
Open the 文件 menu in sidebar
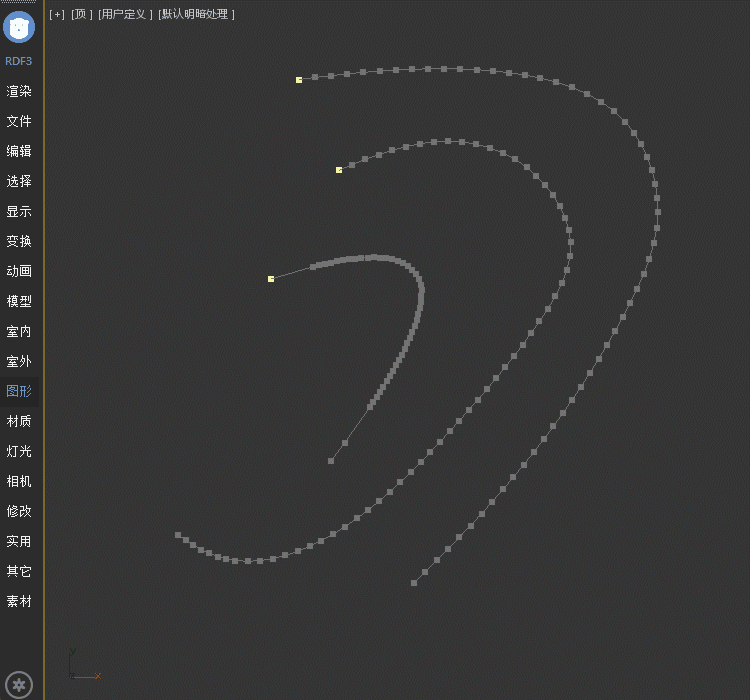(x=19, y=121)
